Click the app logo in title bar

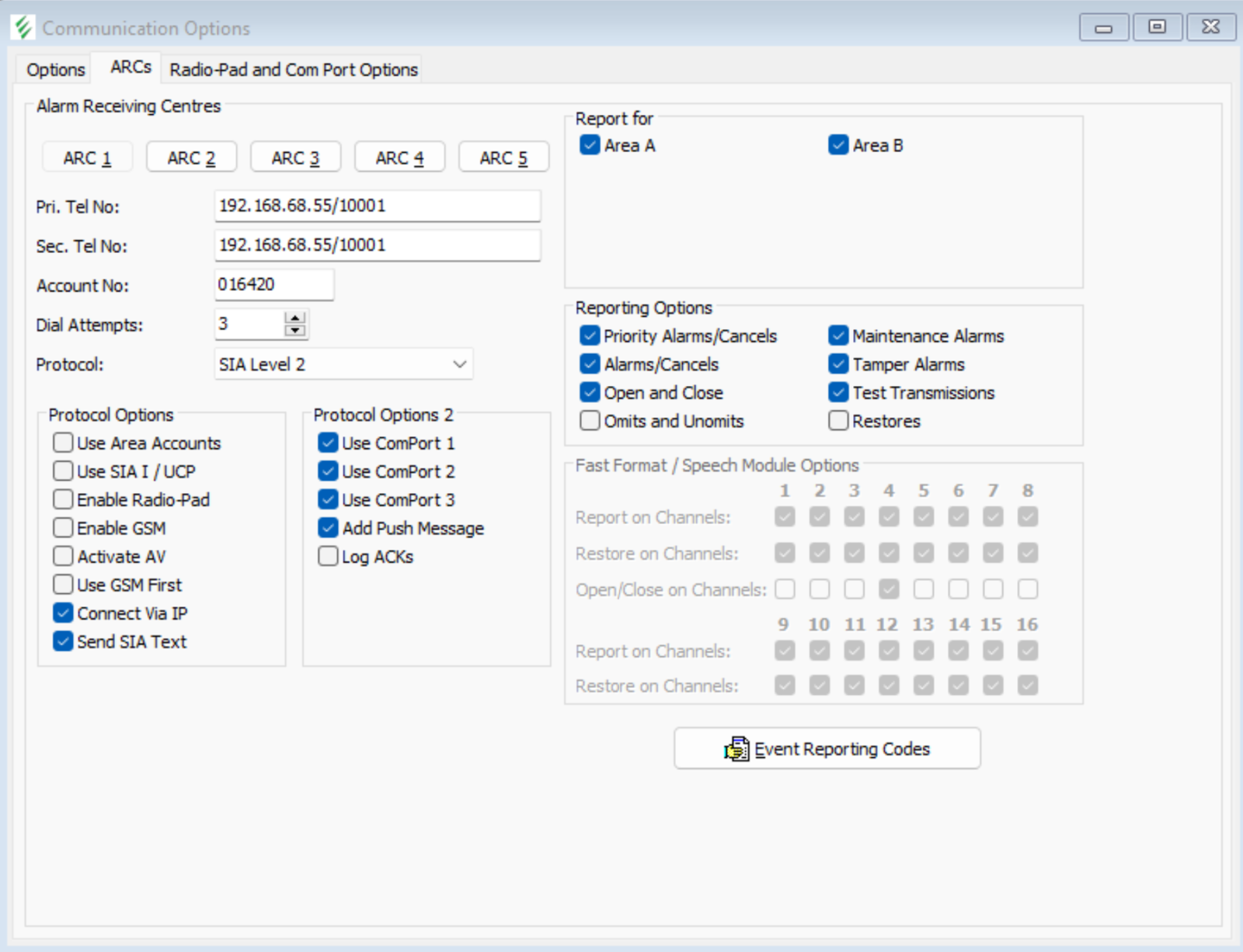click(x=23, y=28)
